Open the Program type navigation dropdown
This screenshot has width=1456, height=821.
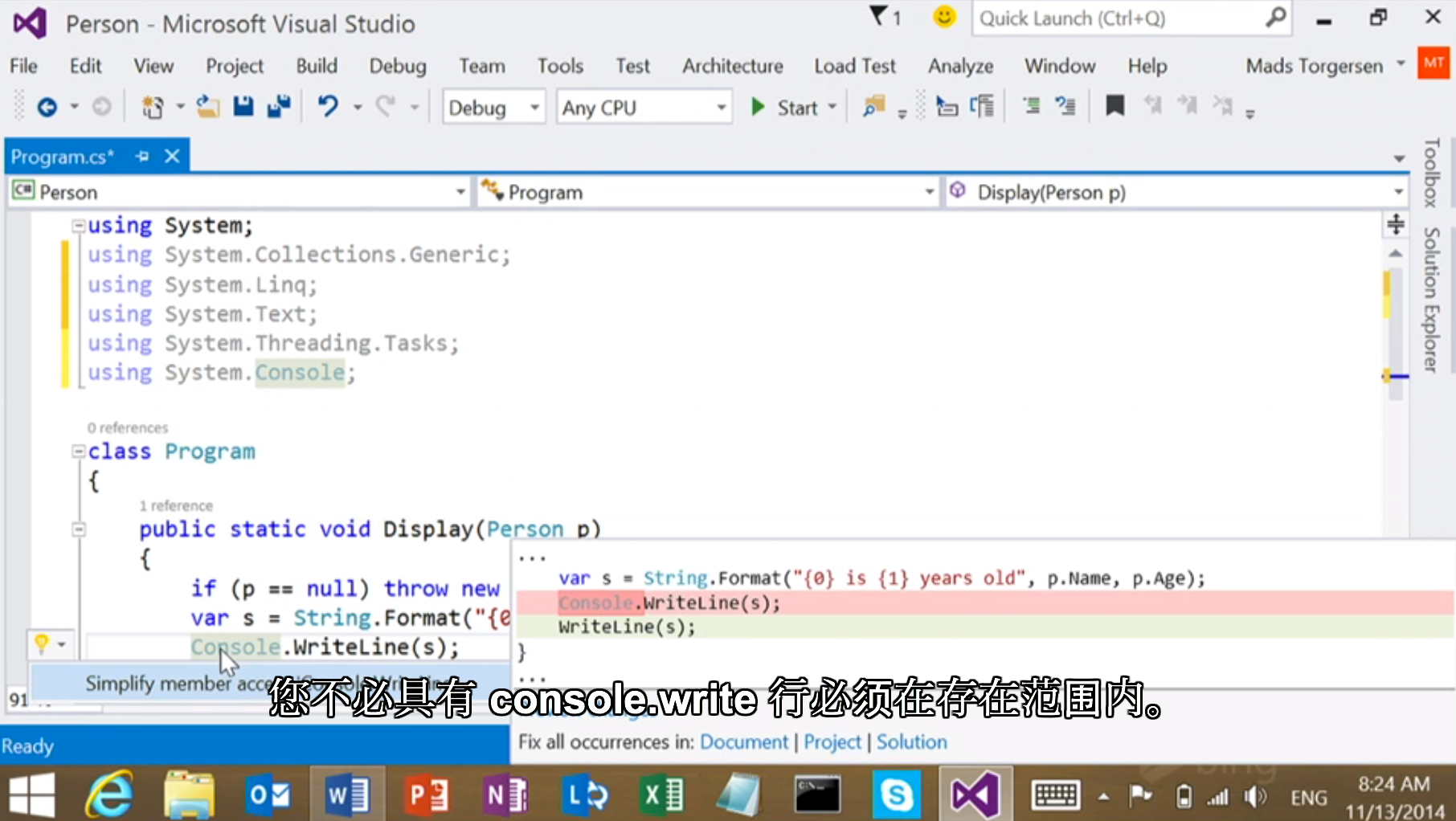709,192
